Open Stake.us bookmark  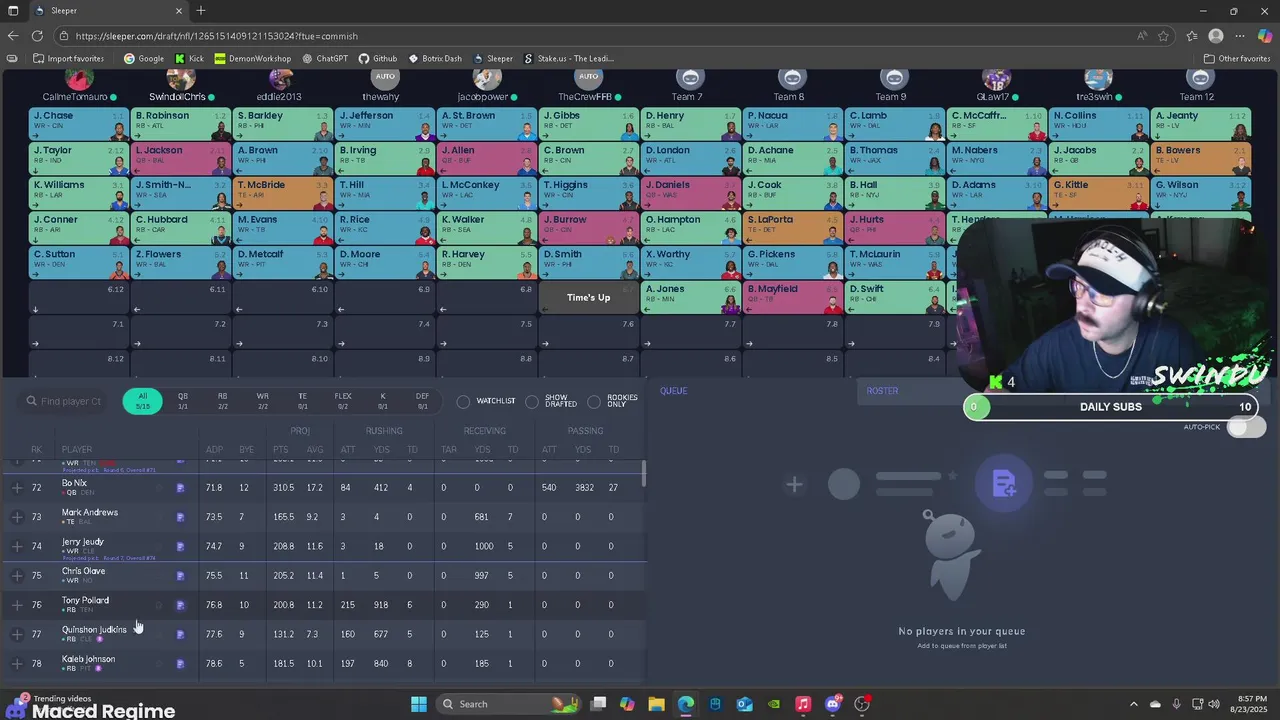pos(568,58)
